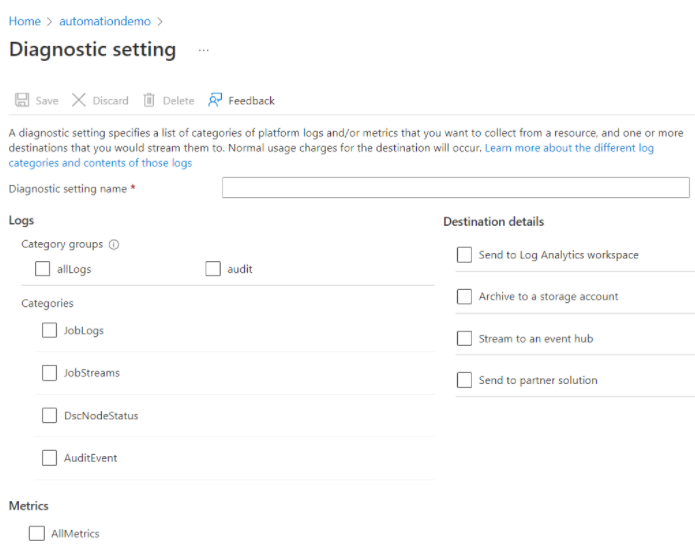Click the Save disk icon
Screen dimensions: 695x554
(21, 100)
